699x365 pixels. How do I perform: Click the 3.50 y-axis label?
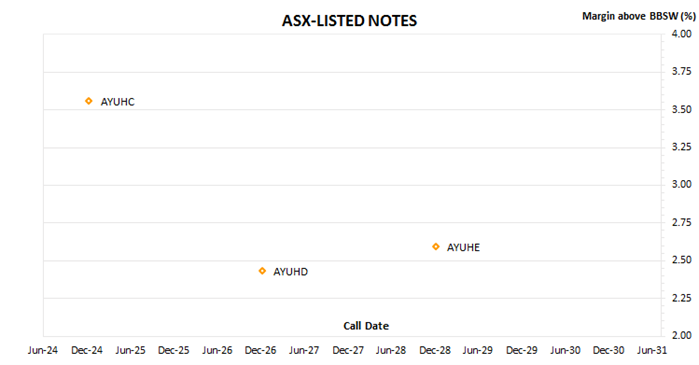(x=682, y=109)
